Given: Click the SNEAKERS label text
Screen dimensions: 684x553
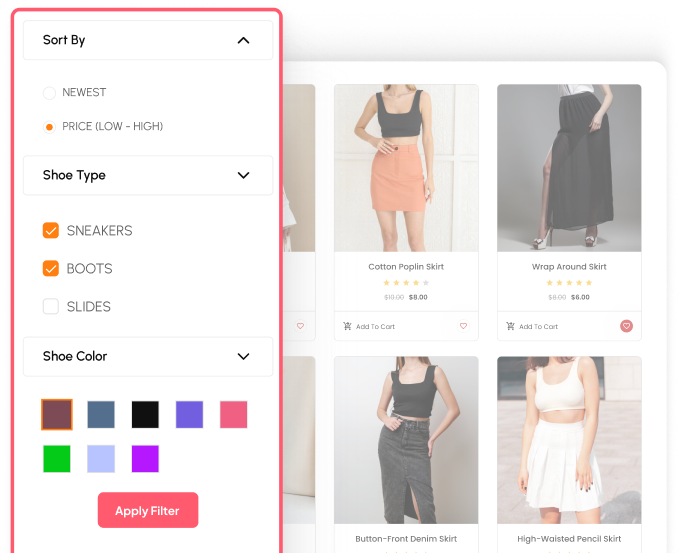Looking at the screenshot, I should coord(99,231).
